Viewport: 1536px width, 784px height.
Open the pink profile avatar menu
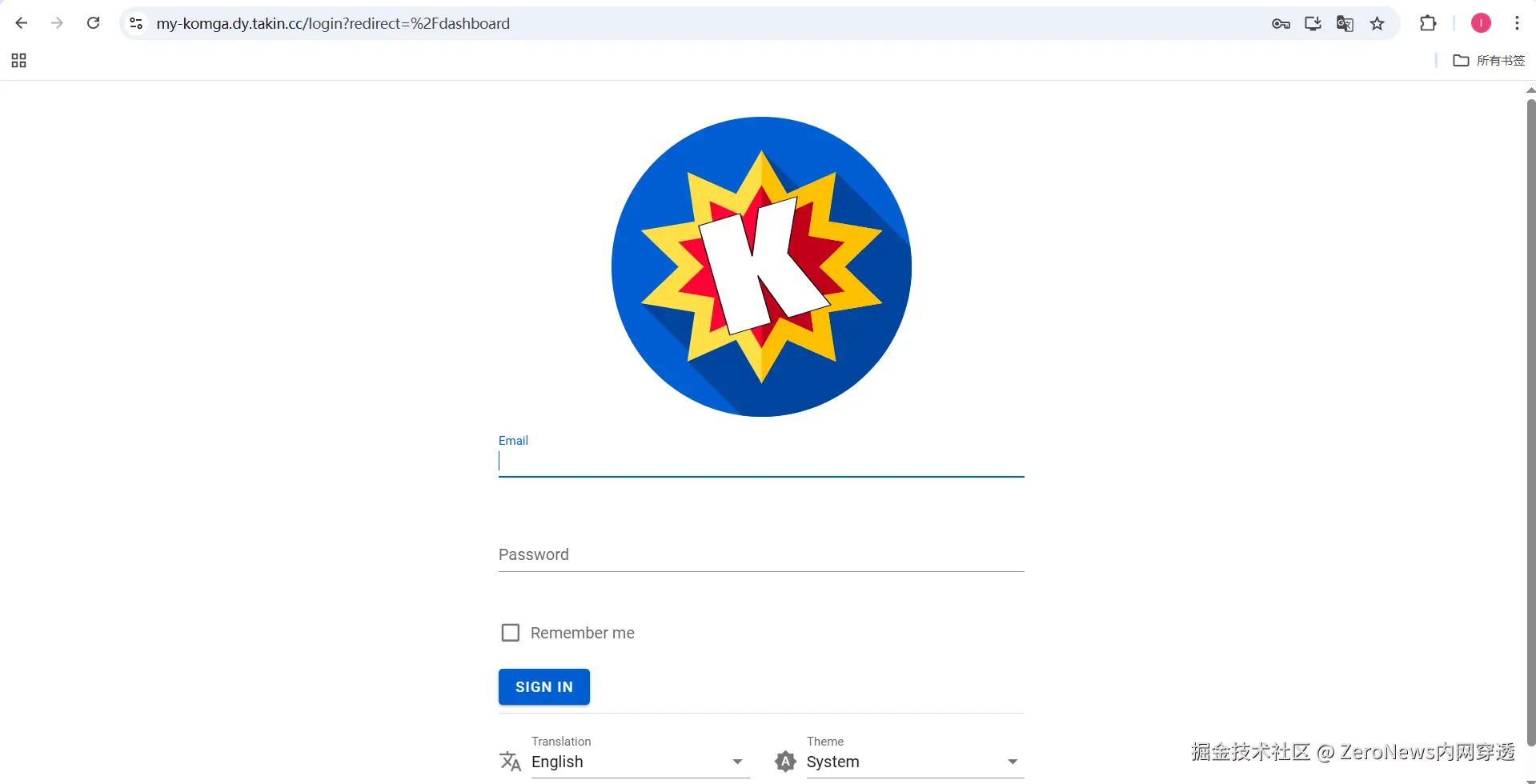click(x=1481, y=23)
